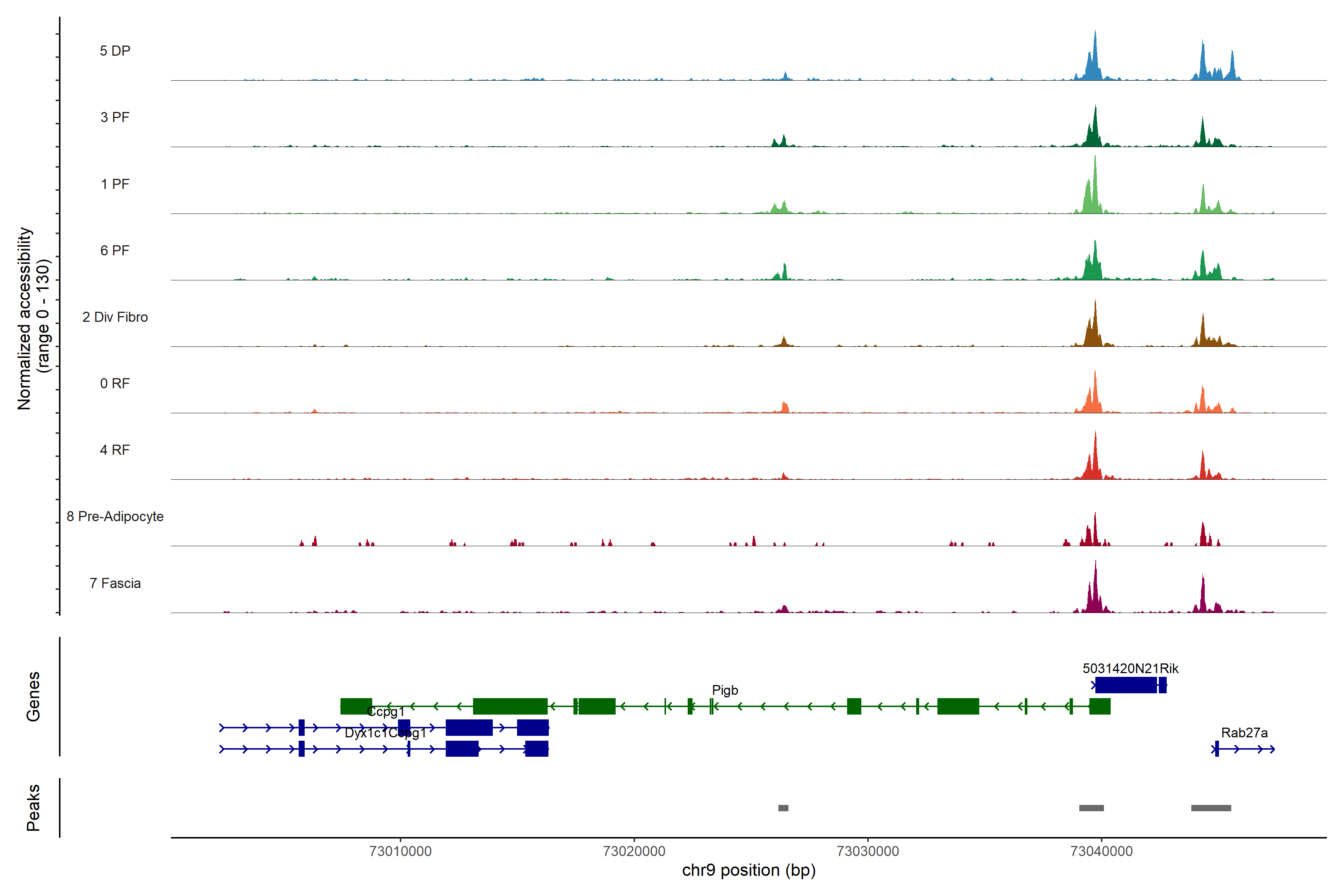This screenshot has height=896, width=1344.
Task: Click the rightmost gray peak bar
Action: click(1211, 808)
